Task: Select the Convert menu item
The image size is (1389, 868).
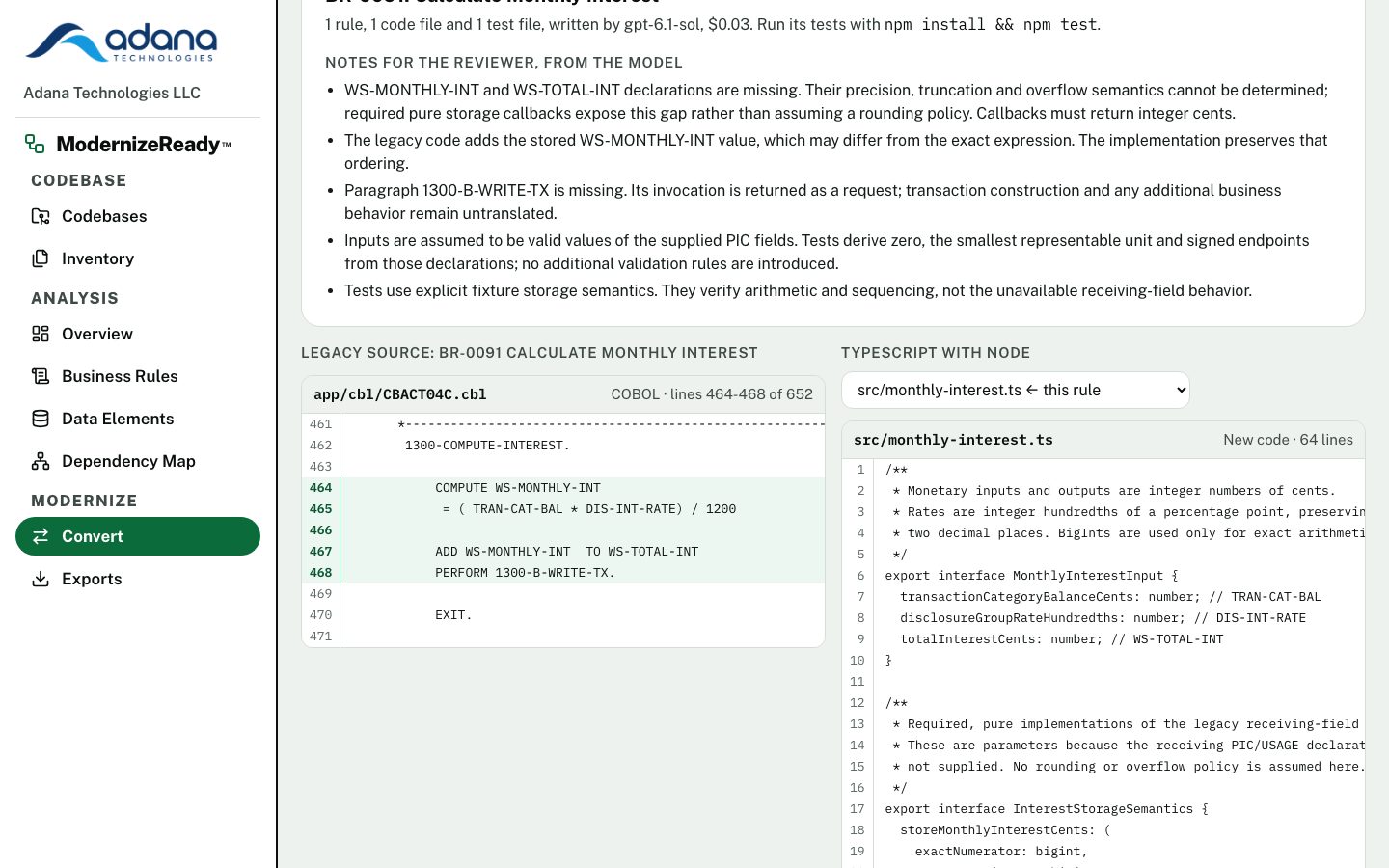Action: 138,536
